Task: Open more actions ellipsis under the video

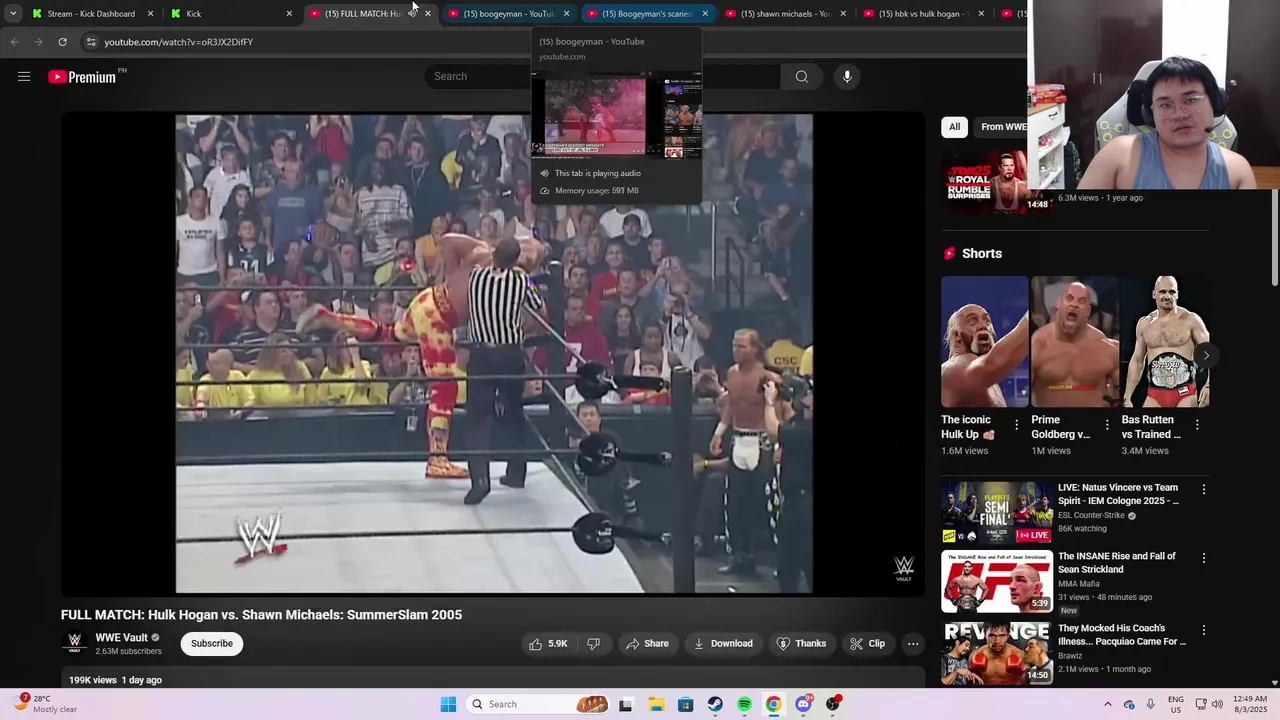Action: [913, 644]
